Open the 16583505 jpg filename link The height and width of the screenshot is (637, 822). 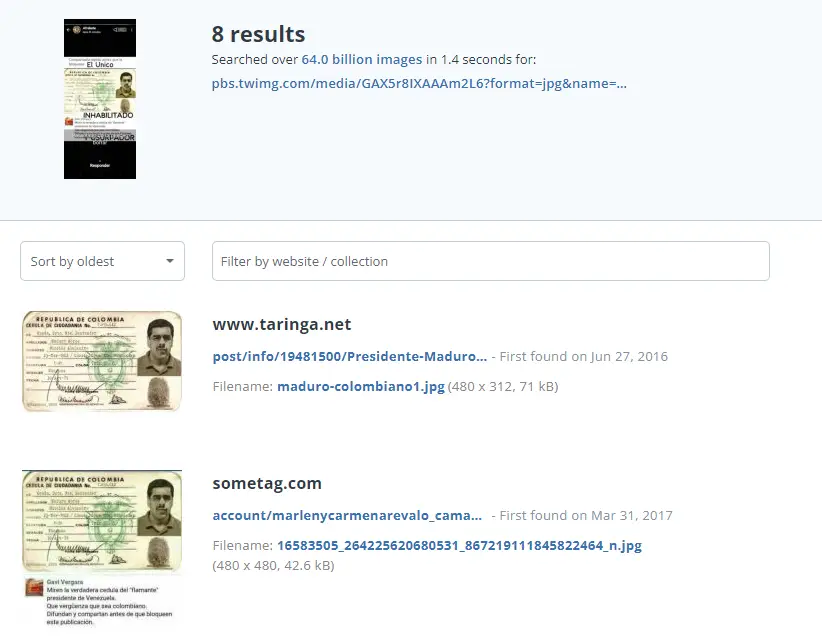tap(459, 546)
